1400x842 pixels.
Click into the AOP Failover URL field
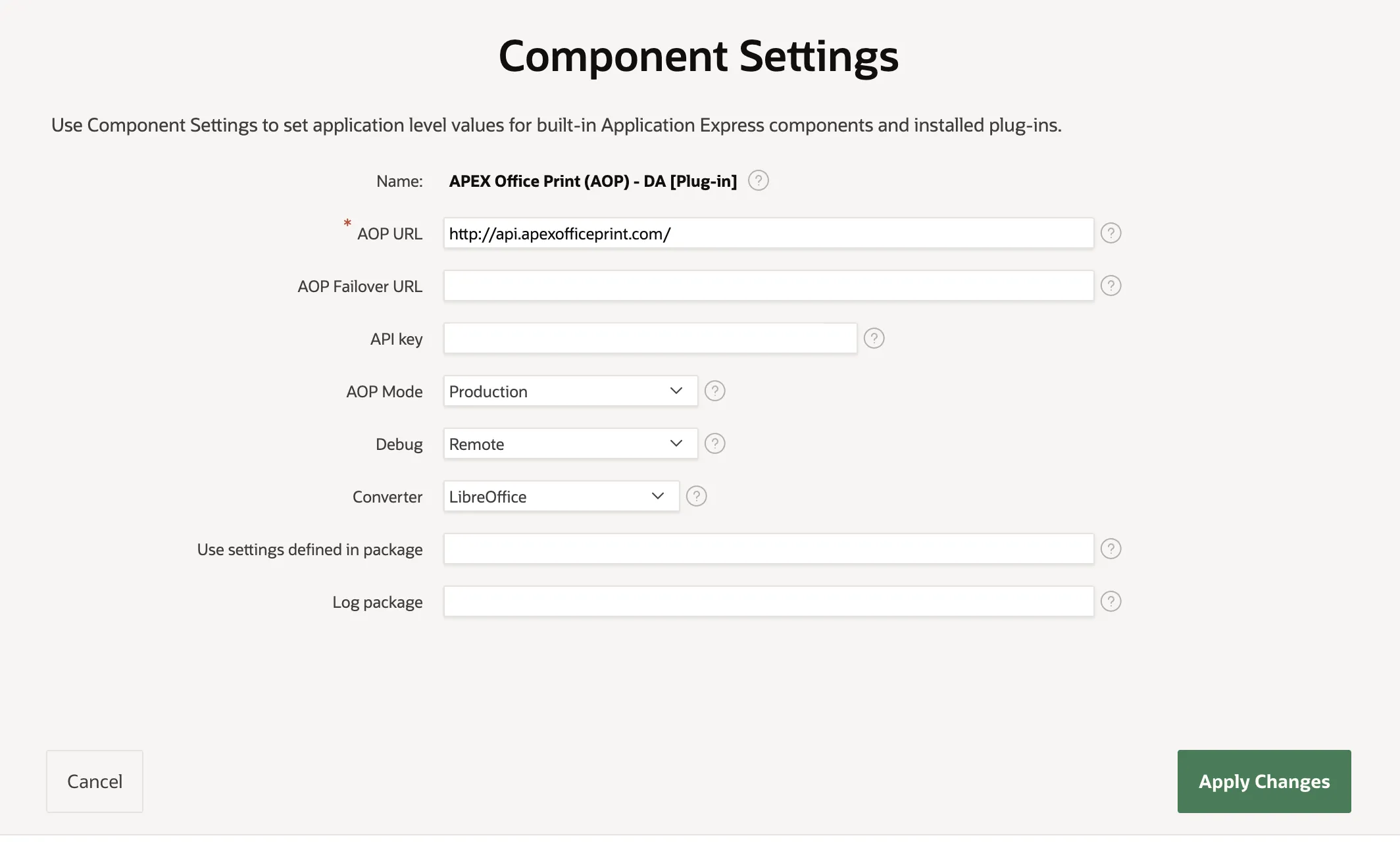[x=768, y=285]
